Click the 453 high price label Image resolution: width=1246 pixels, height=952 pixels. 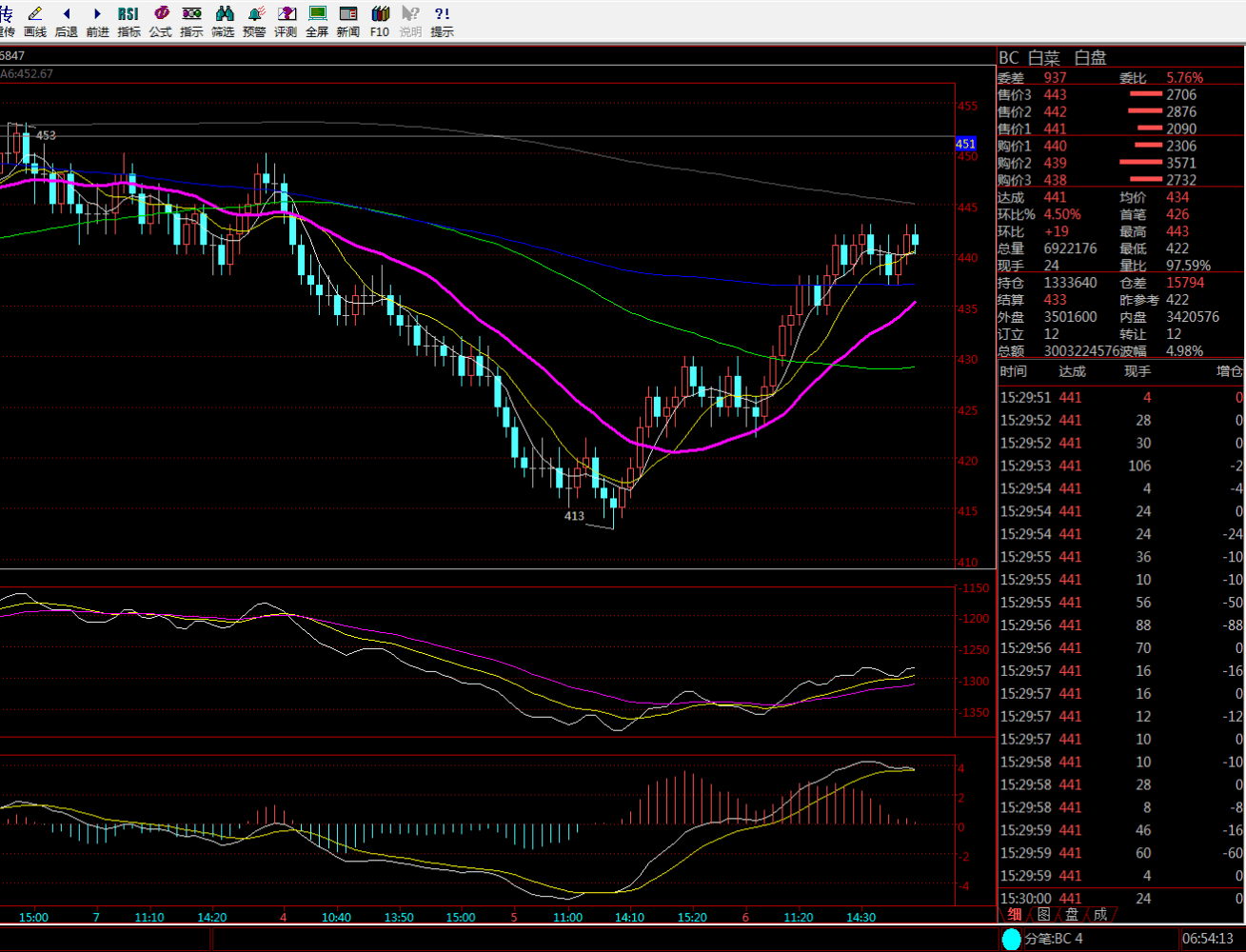tap(46, 135)
